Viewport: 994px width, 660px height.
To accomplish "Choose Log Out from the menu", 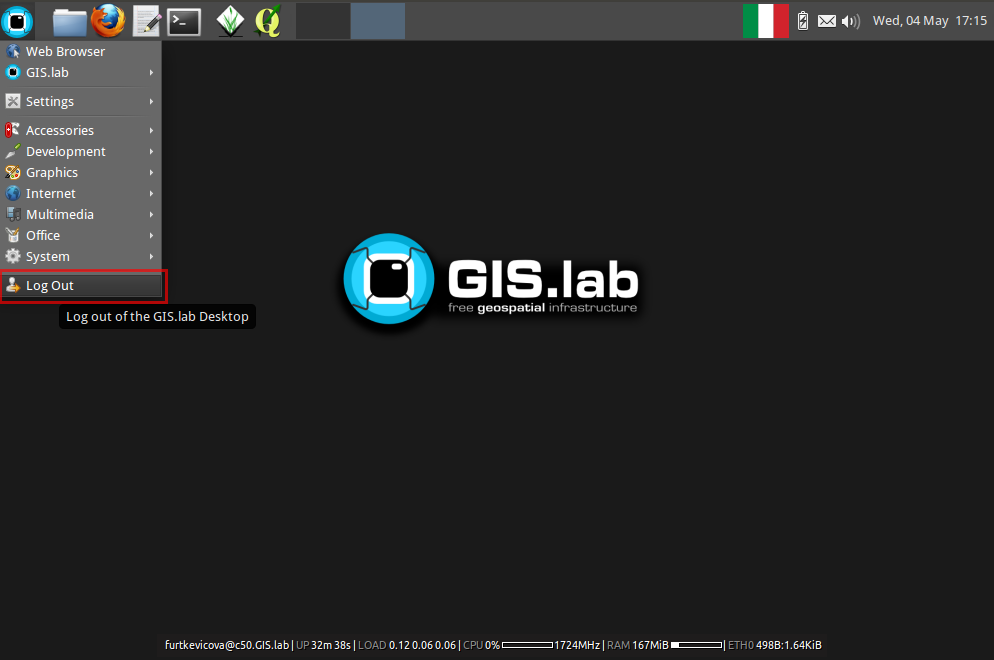I will (82, 285).
